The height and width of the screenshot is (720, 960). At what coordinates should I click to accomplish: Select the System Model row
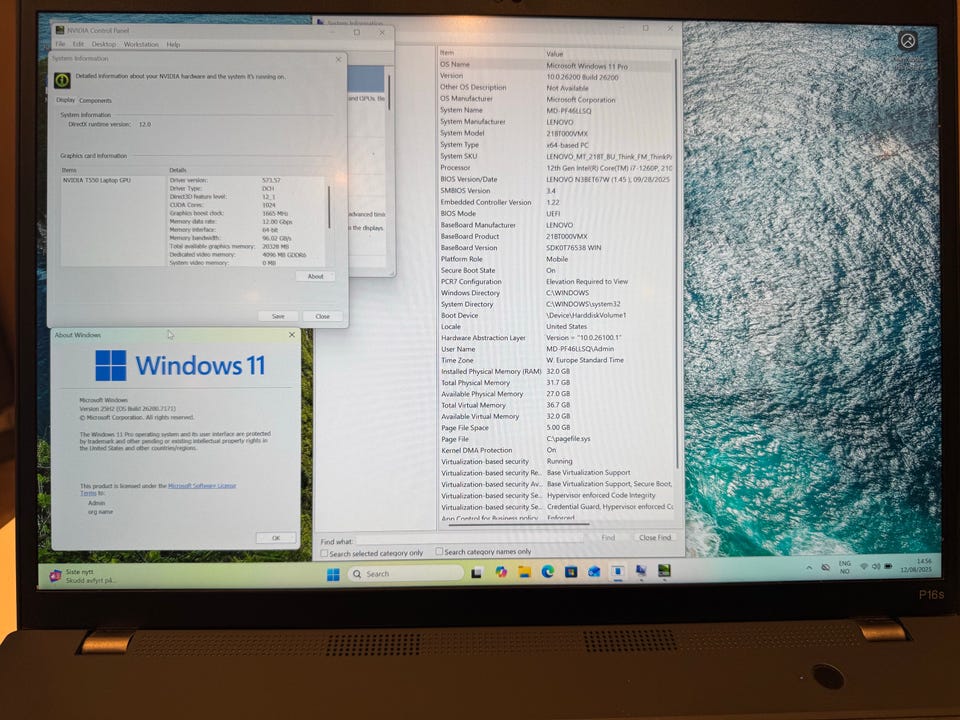[x=556, y=133]
